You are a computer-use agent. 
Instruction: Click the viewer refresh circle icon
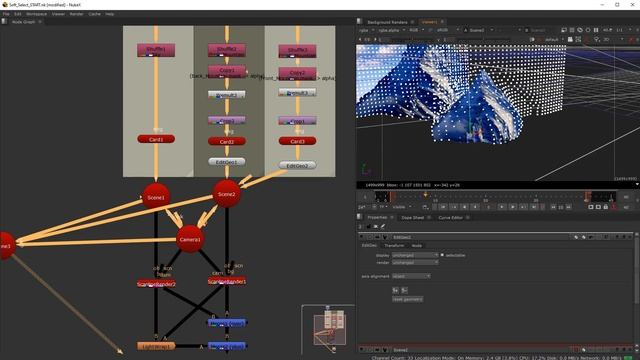click(588, 30)
